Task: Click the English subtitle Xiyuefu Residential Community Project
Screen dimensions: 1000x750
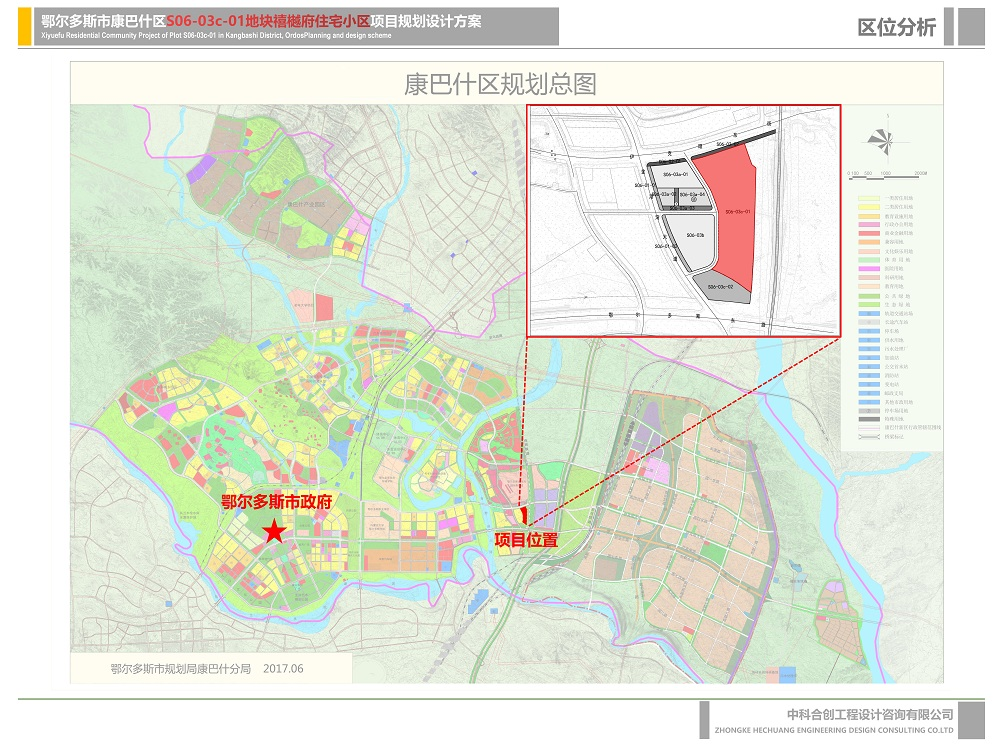Action: pyautogui.click(x=216, y=36)
